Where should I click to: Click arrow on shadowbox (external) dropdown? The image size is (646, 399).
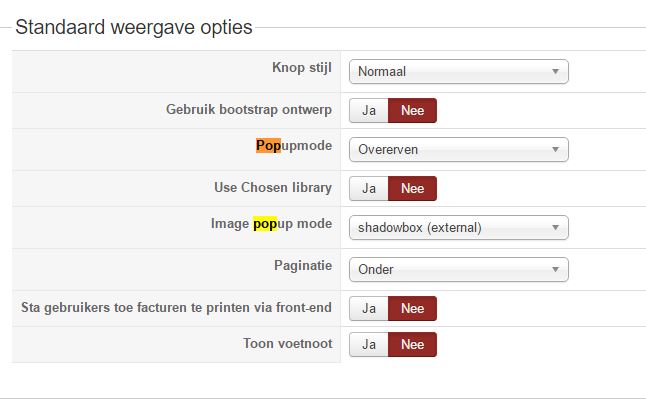[x=555, y=228]
